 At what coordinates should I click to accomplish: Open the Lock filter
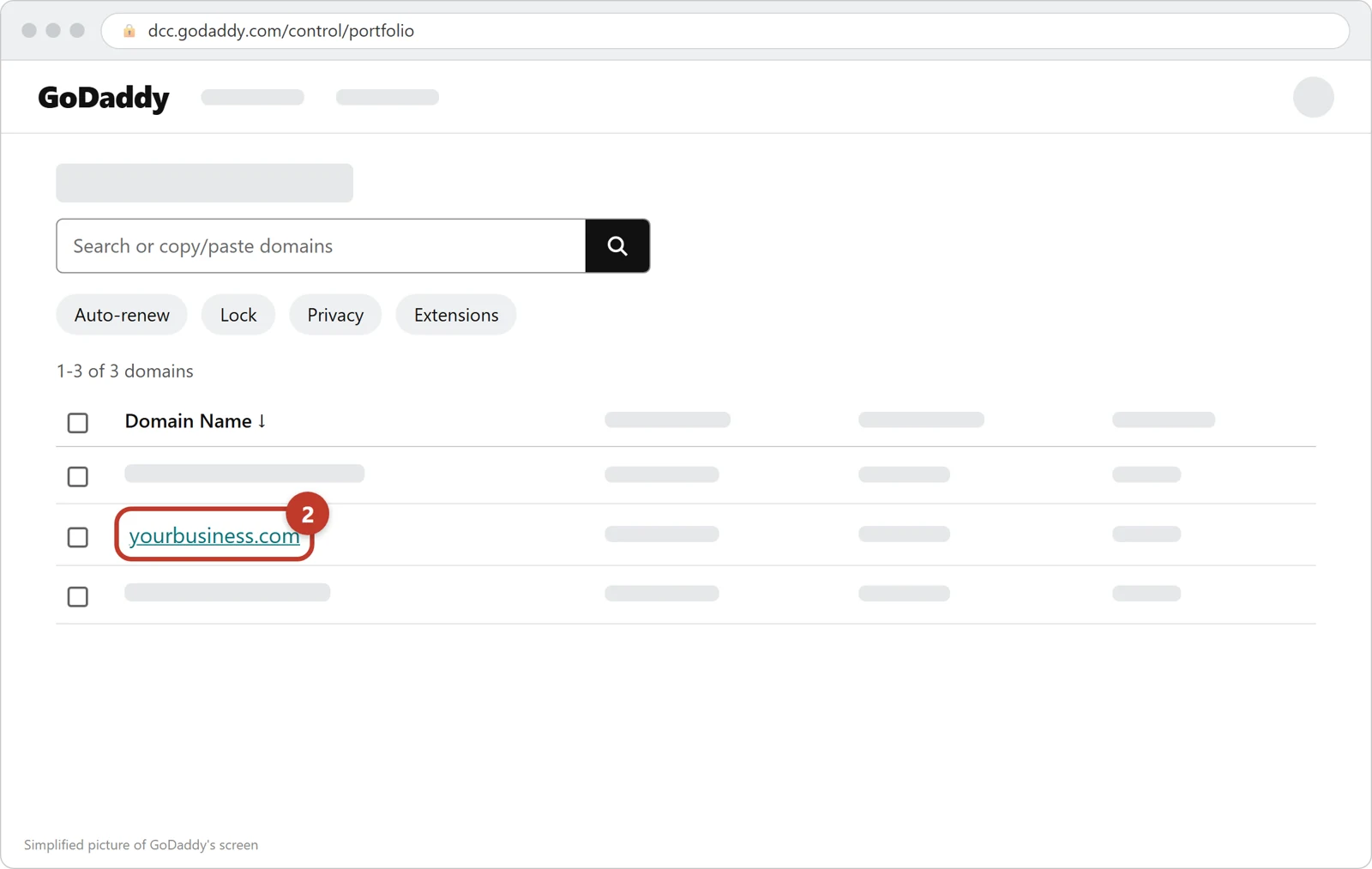coord(238,315)
